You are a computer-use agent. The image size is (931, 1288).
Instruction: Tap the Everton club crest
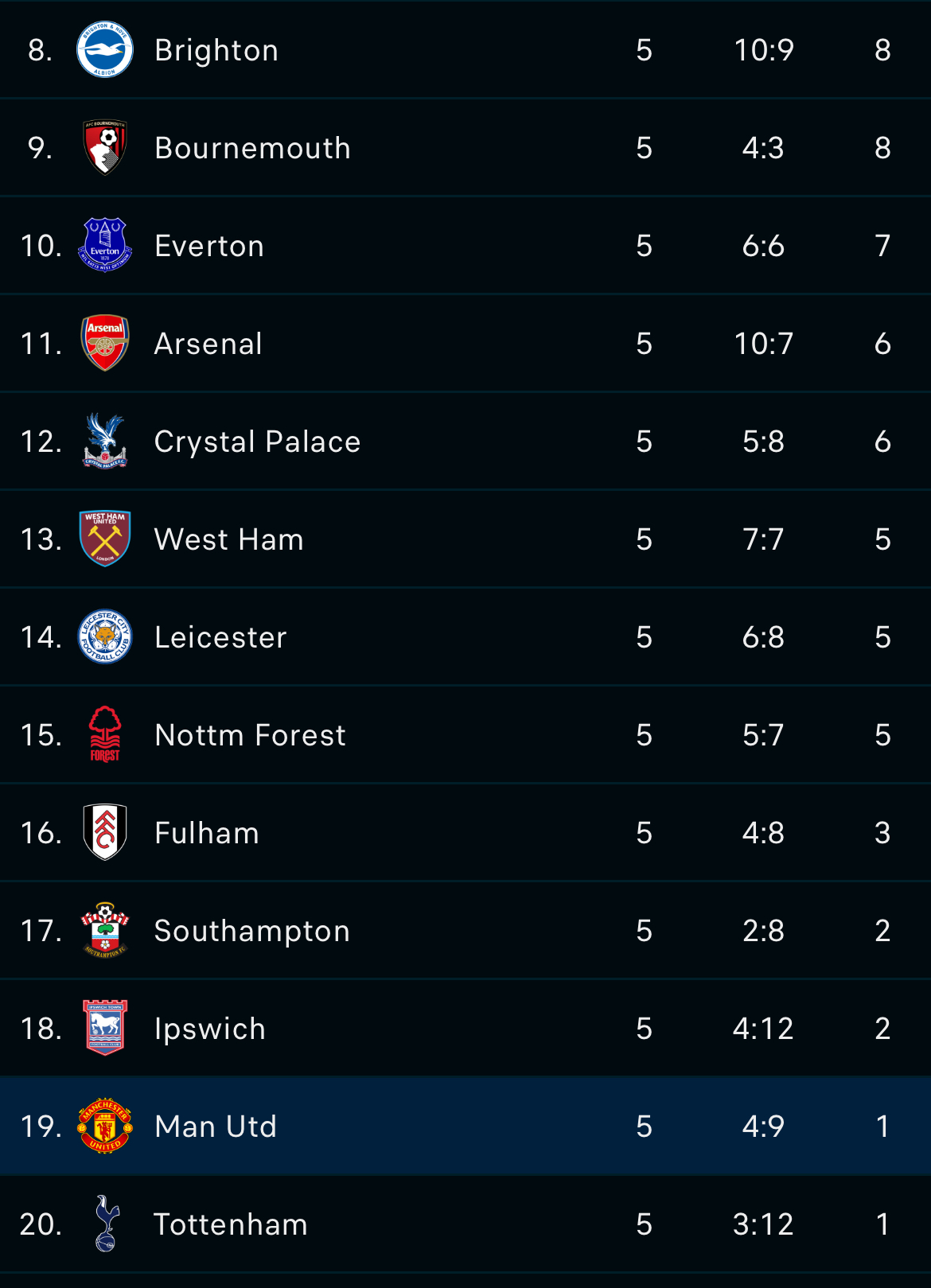(105, 245)
